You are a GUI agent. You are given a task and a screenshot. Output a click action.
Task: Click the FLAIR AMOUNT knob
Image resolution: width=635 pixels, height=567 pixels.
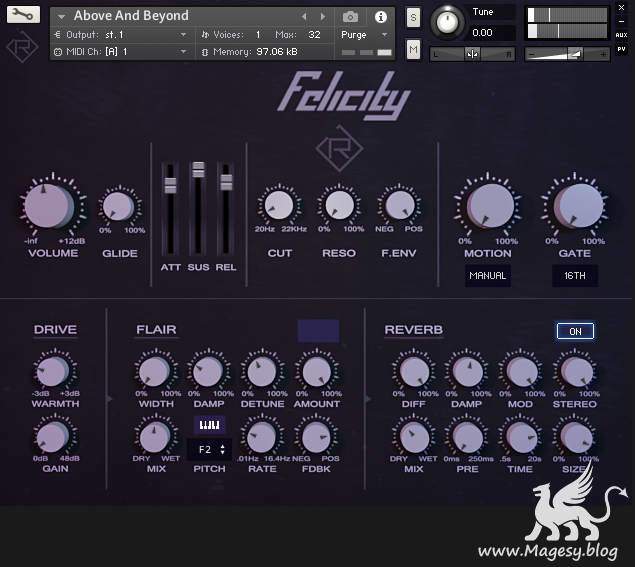point(316,372)
